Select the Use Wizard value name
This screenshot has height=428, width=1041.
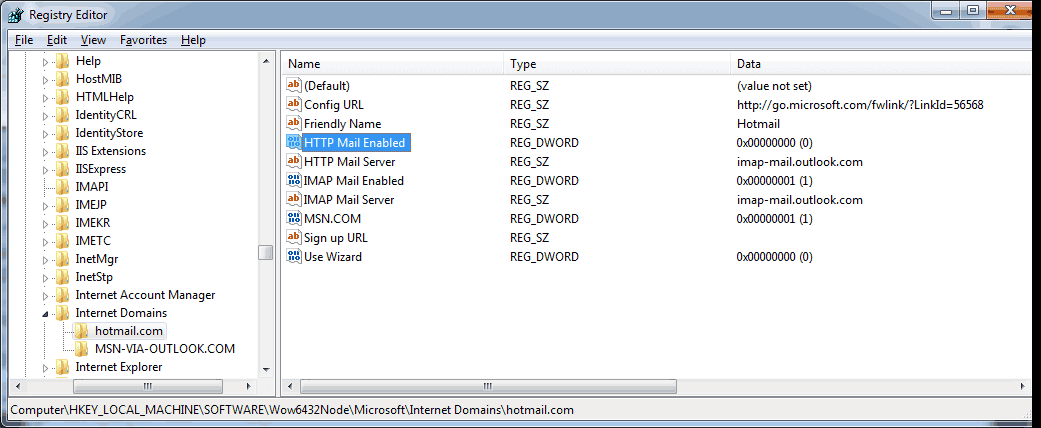tap(333, 256)
